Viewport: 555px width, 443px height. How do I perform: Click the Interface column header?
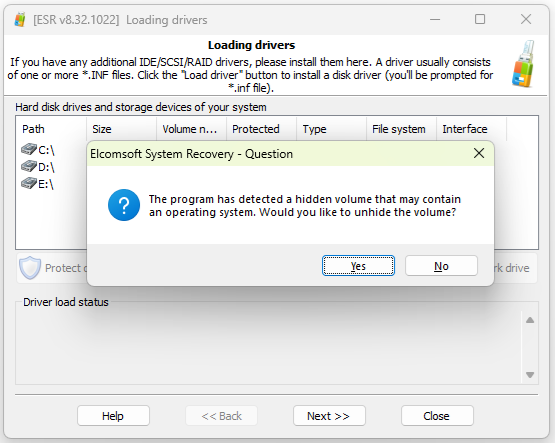(x=471, y=129)
